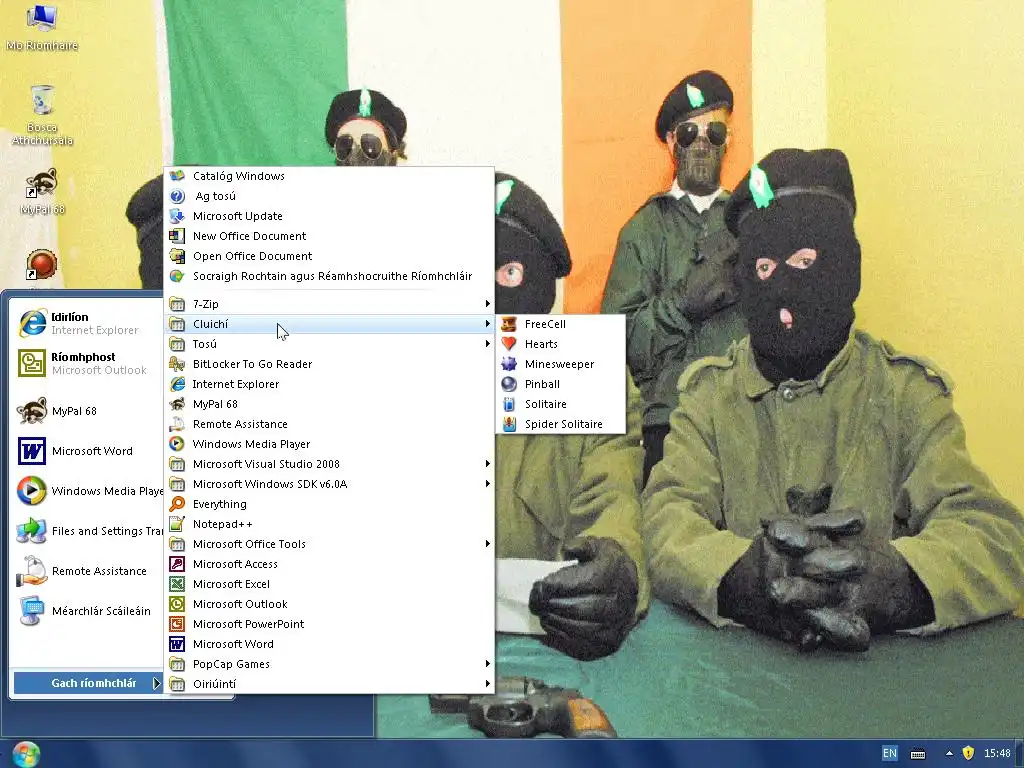Open Mo Ríomhaire desktop icon
The image size is (1024, 768).
click(42, 27)
